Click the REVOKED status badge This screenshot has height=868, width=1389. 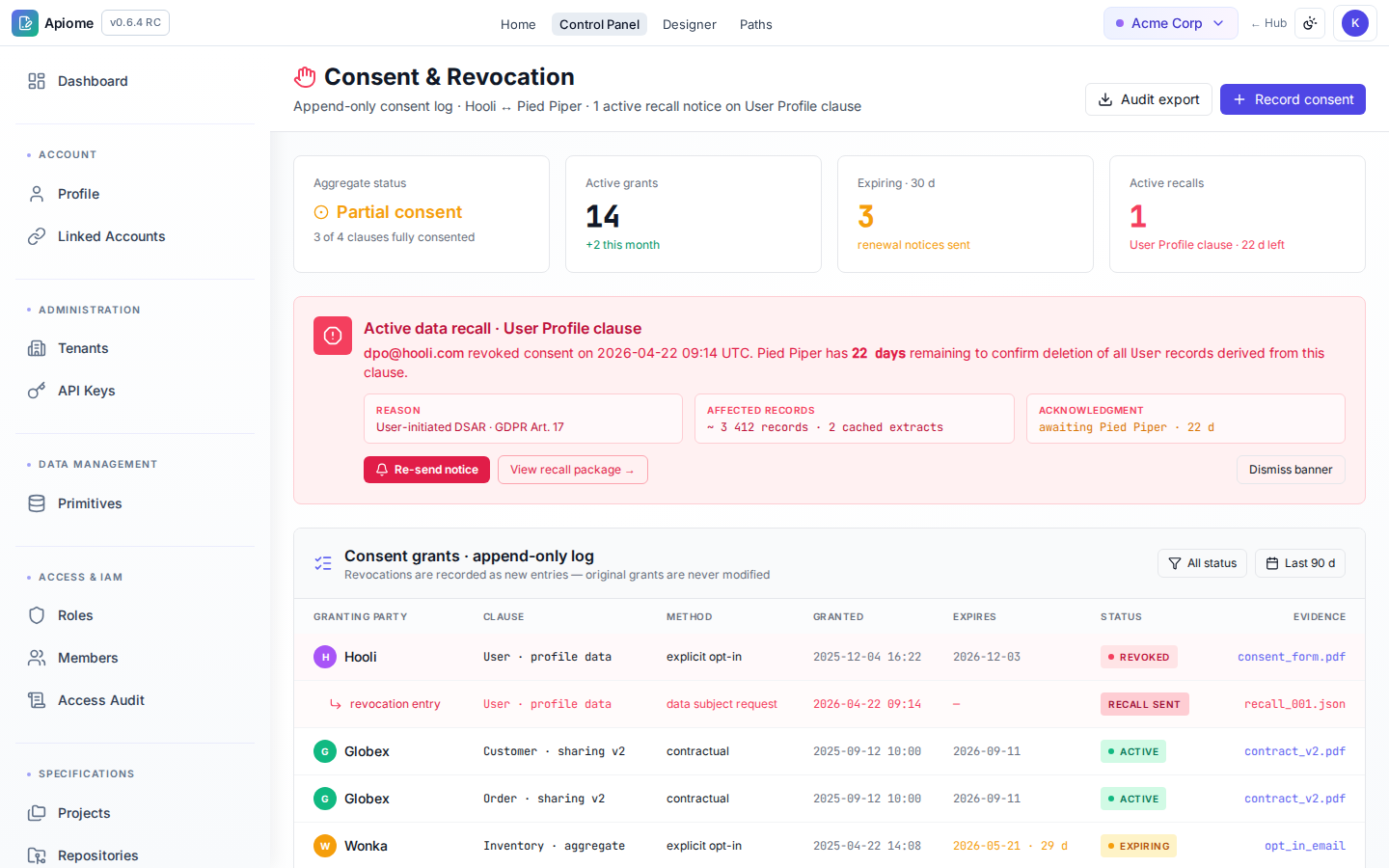point(1138,657)
